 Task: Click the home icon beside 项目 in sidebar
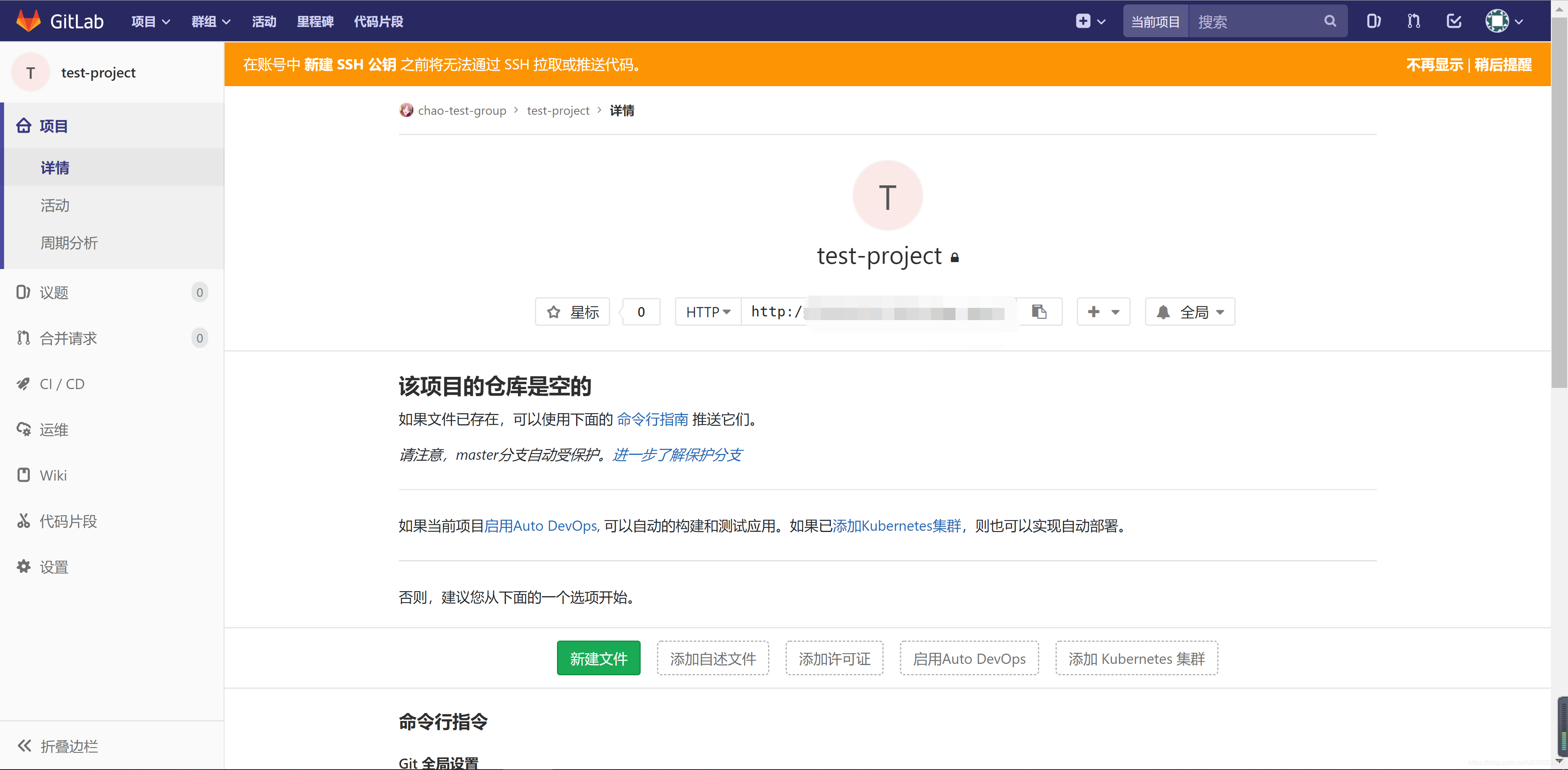click(24, 125)
